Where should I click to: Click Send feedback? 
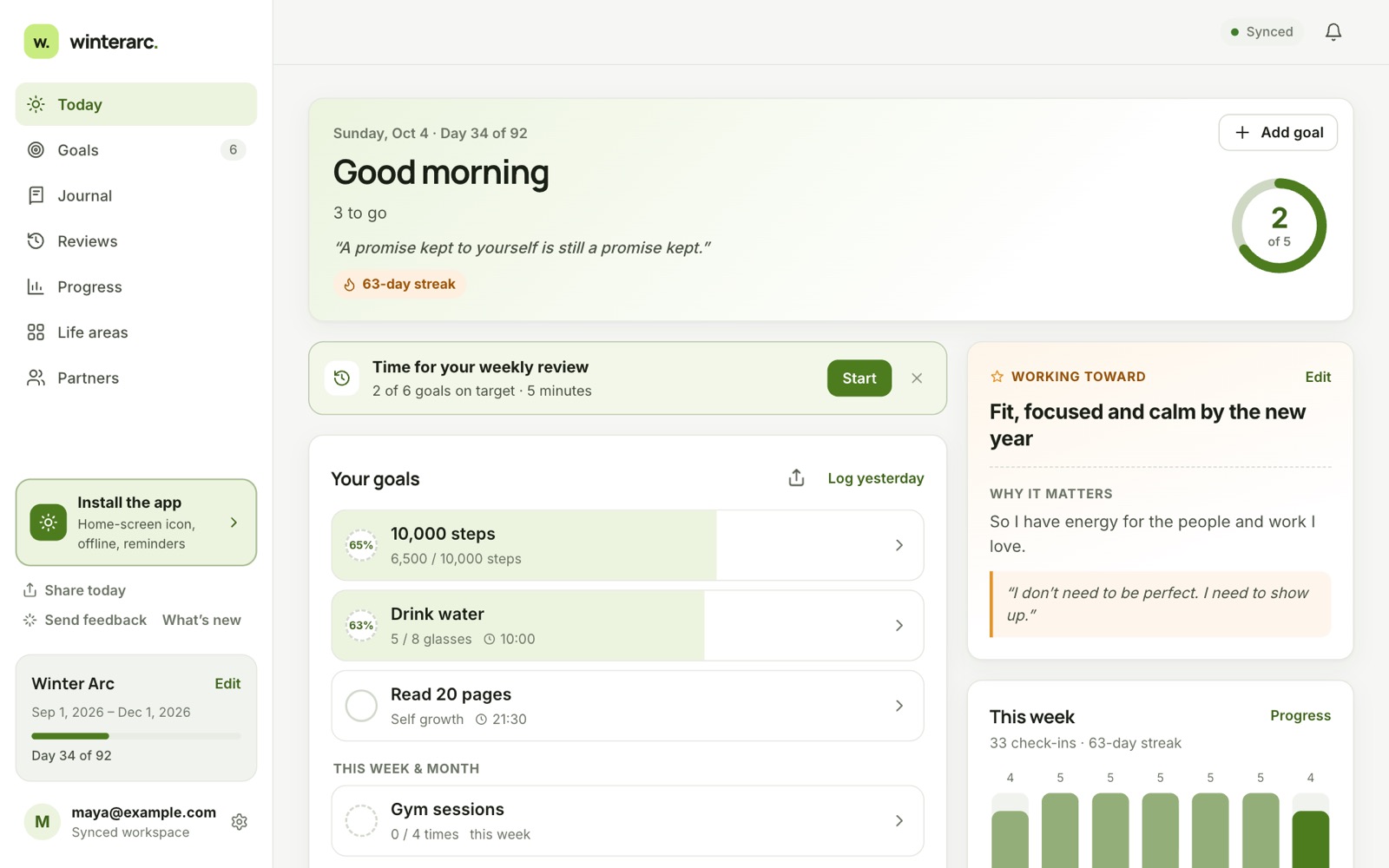[85, 620]
